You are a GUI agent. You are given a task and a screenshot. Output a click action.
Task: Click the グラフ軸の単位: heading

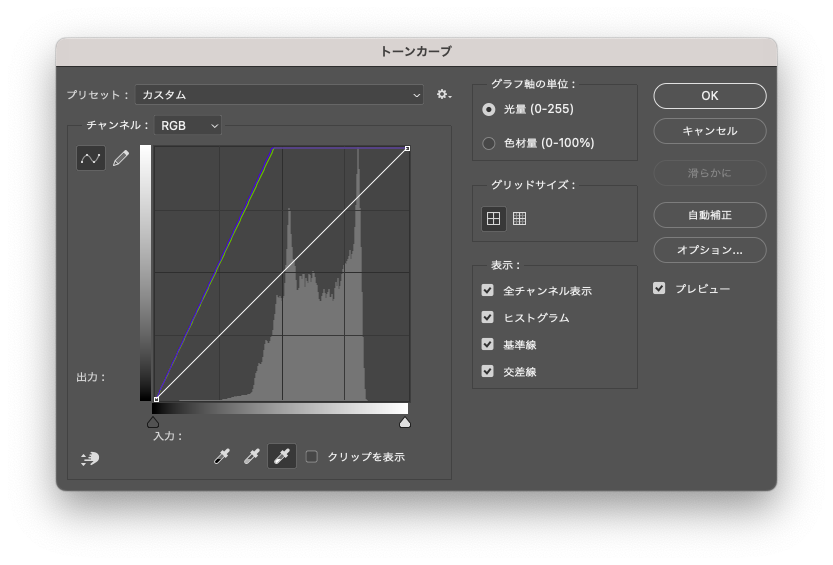click(533, 84)
